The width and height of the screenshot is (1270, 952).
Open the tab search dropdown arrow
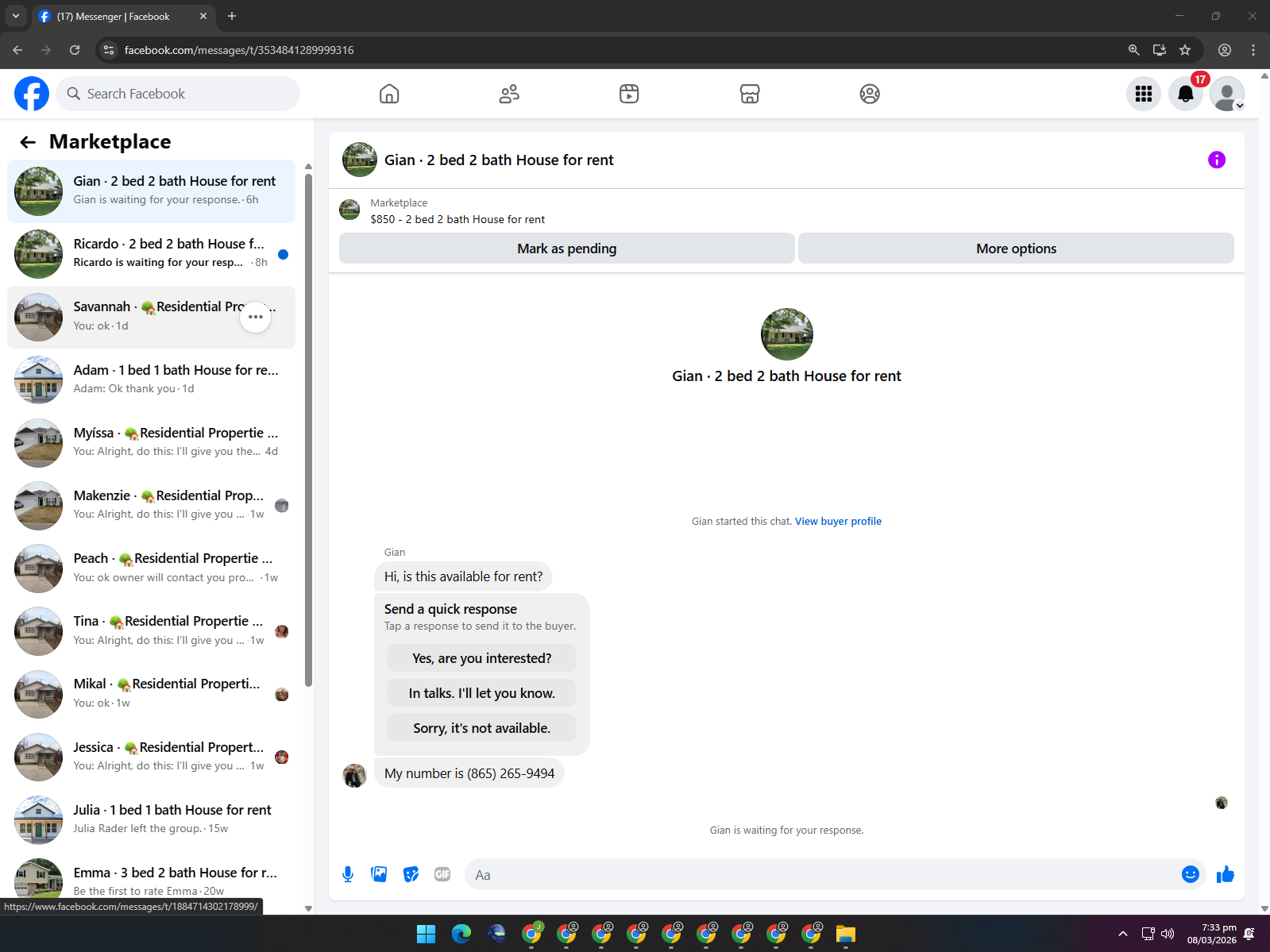pos(15,16)
